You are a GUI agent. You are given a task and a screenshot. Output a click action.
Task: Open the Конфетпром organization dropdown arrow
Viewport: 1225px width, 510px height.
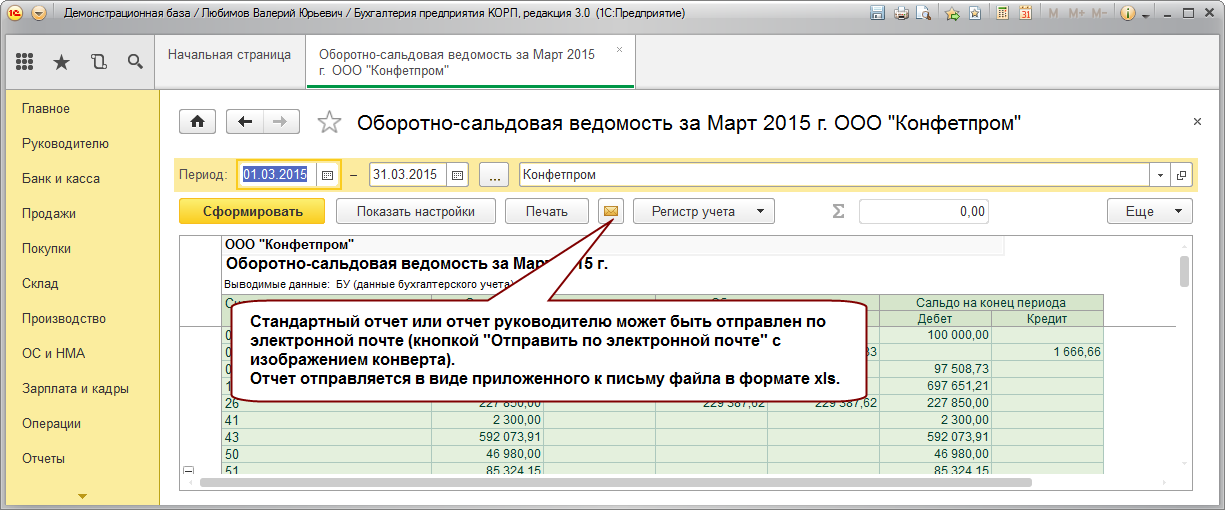pyautogui.click(x=1160, y=174)
